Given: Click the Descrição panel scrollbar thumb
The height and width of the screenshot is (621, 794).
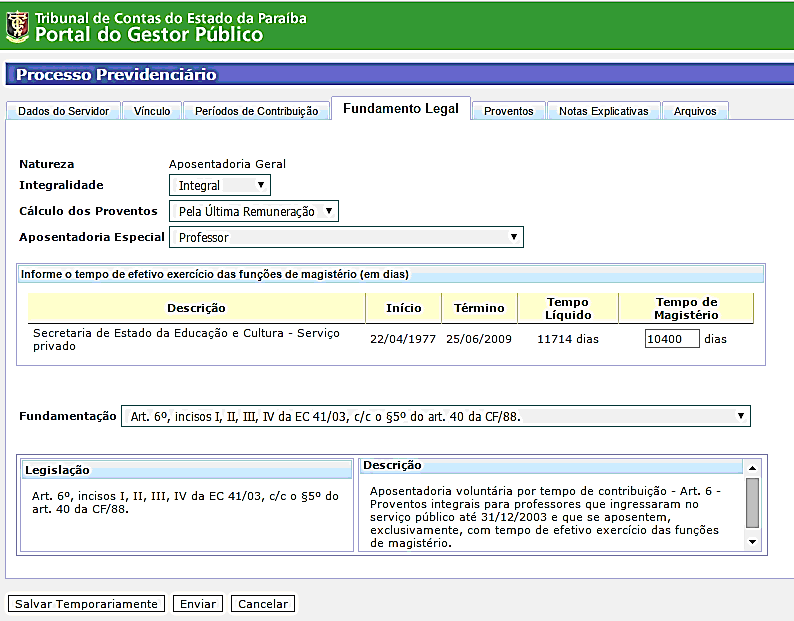Looking at the screenshot, I should pos(752,502).
